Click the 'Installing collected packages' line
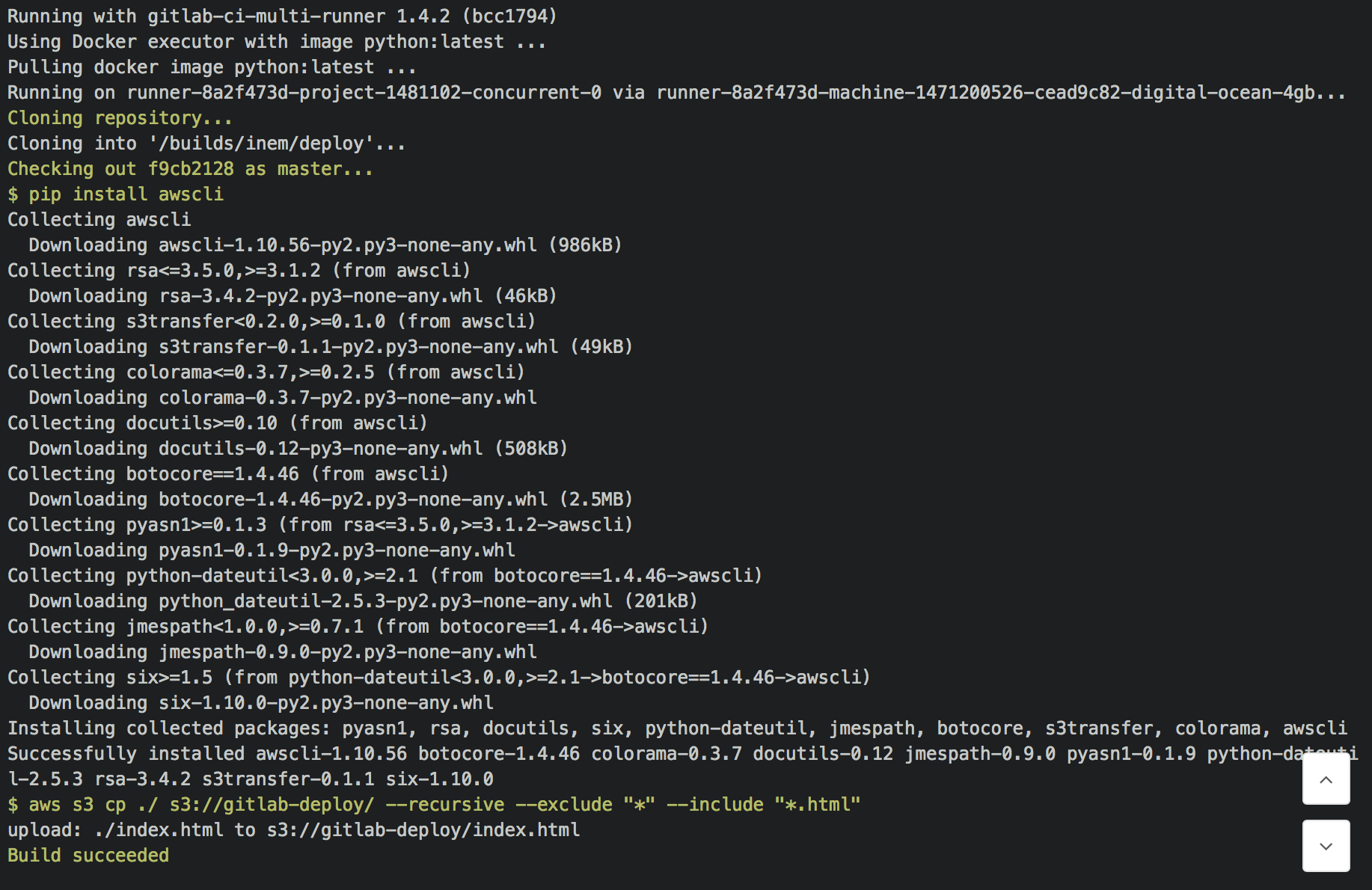The width and height of the screenshot is (1372, 890). (676, 728)
